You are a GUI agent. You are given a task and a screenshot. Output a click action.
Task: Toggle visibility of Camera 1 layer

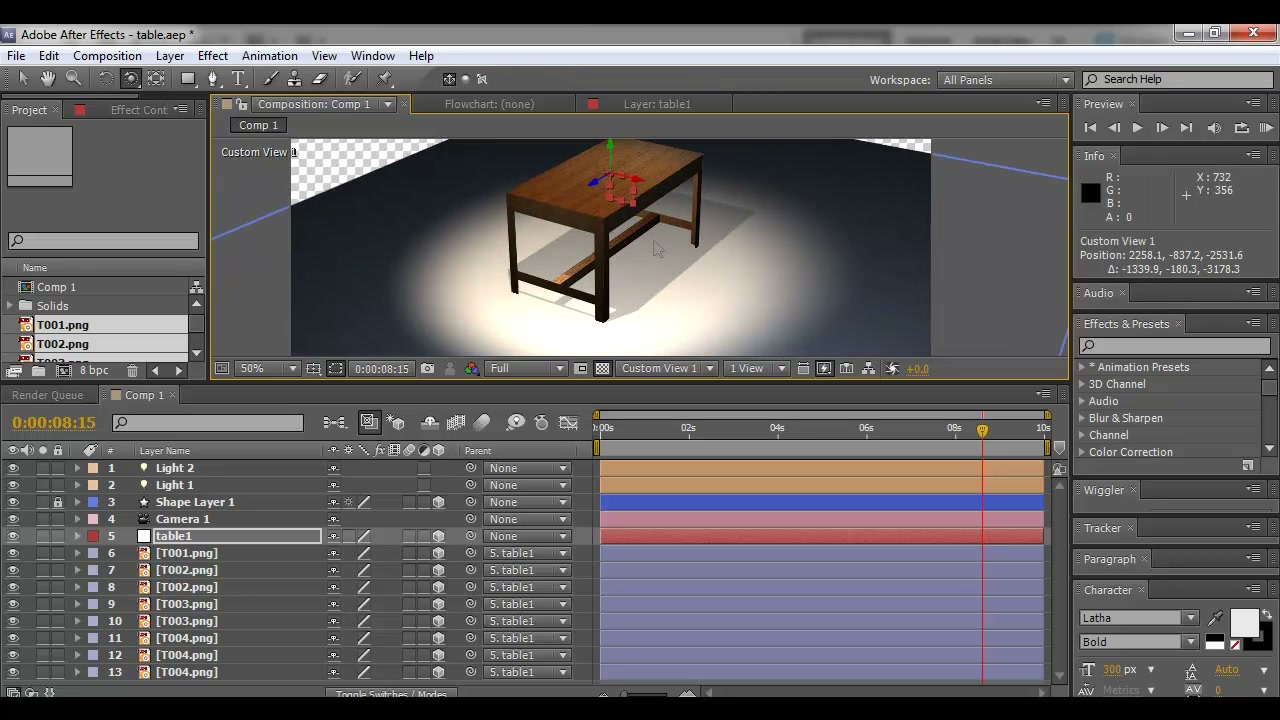pyautogui.click(x=13, y=519)
